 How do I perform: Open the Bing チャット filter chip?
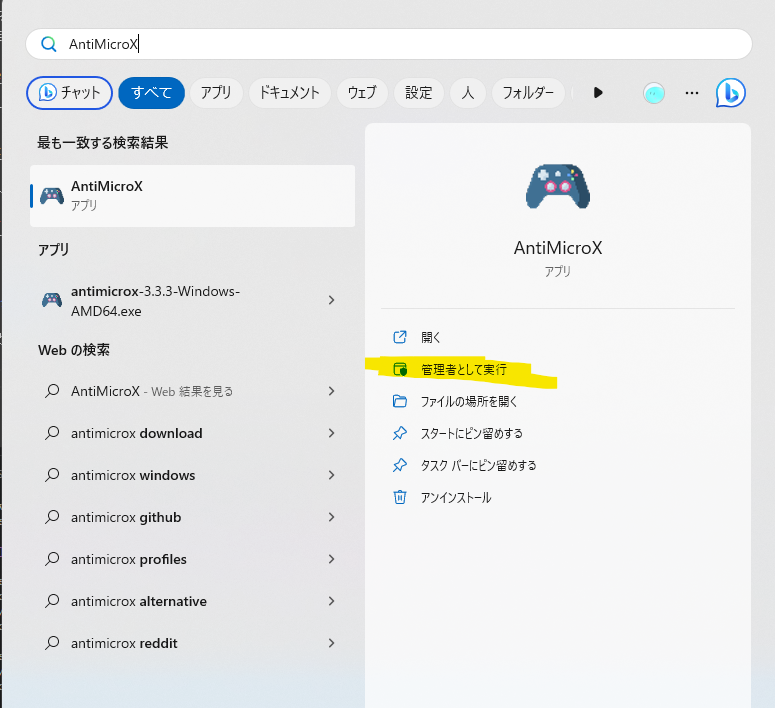click(x=69, y=92)
